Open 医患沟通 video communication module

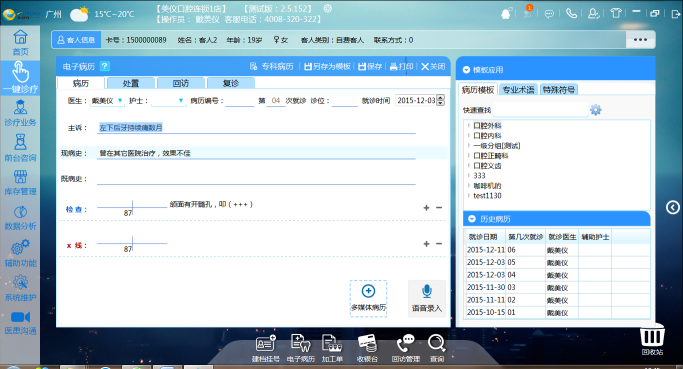pos(20,323)
